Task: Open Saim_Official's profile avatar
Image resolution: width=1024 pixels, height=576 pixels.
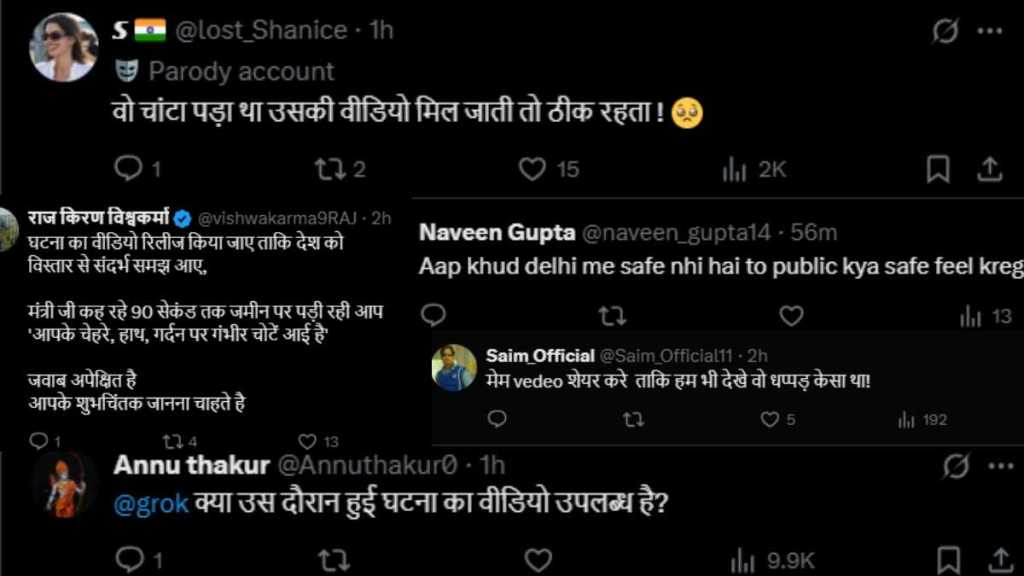Action: (454, 367)
